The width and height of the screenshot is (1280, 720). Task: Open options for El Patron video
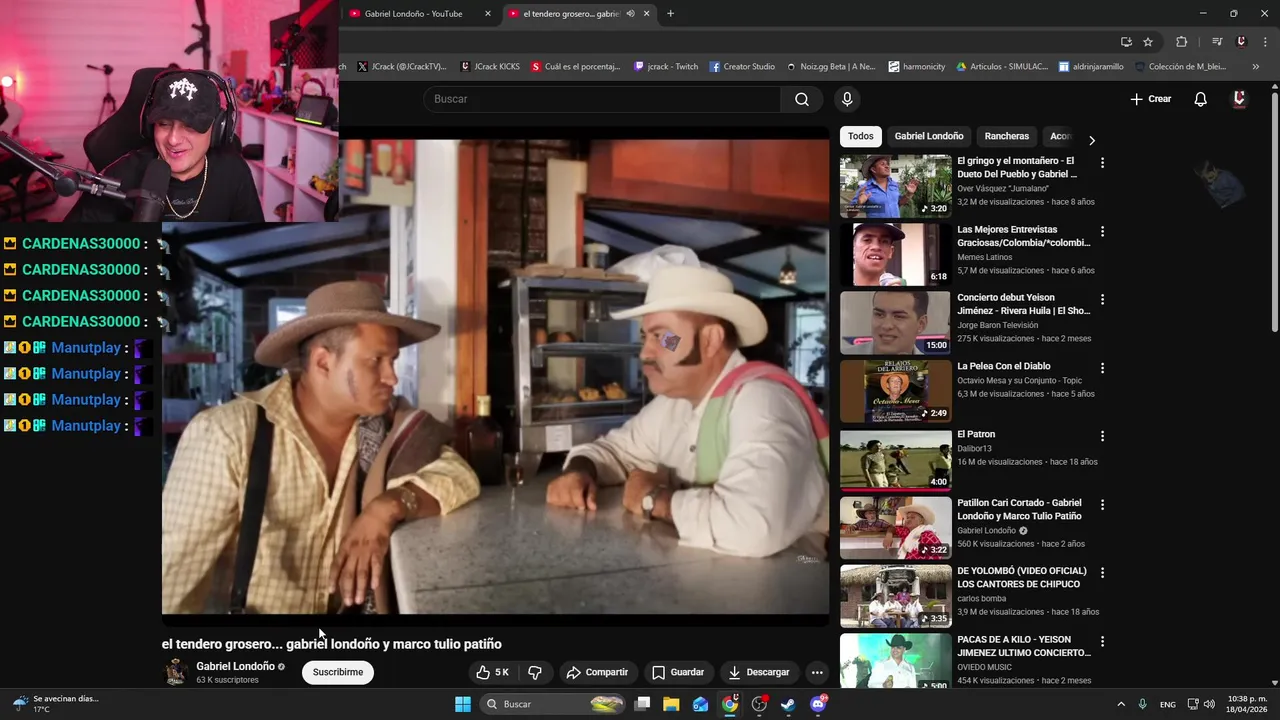(1102, 436)
